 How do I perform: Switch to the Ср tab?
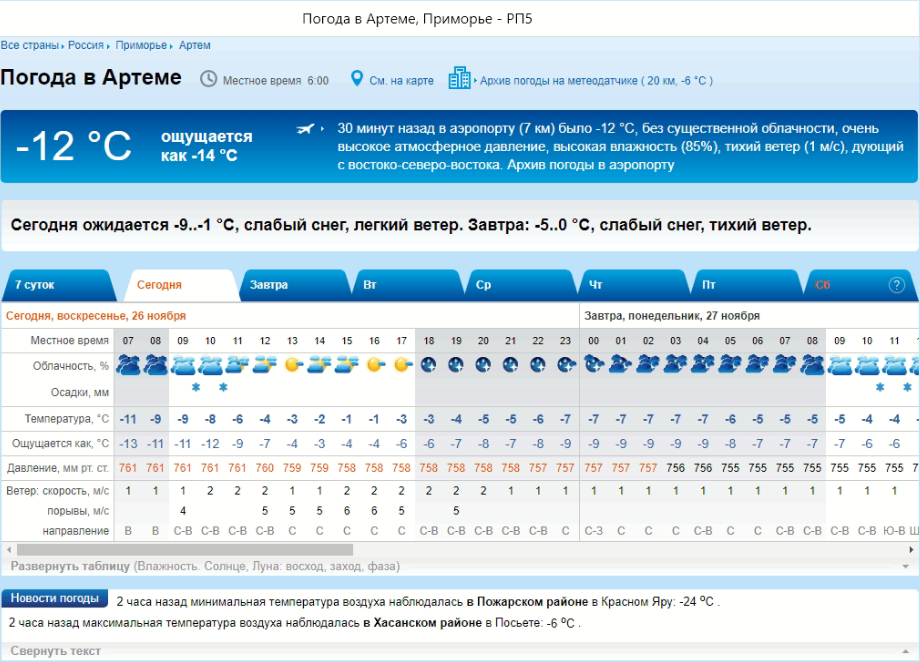tap(521, 285)
